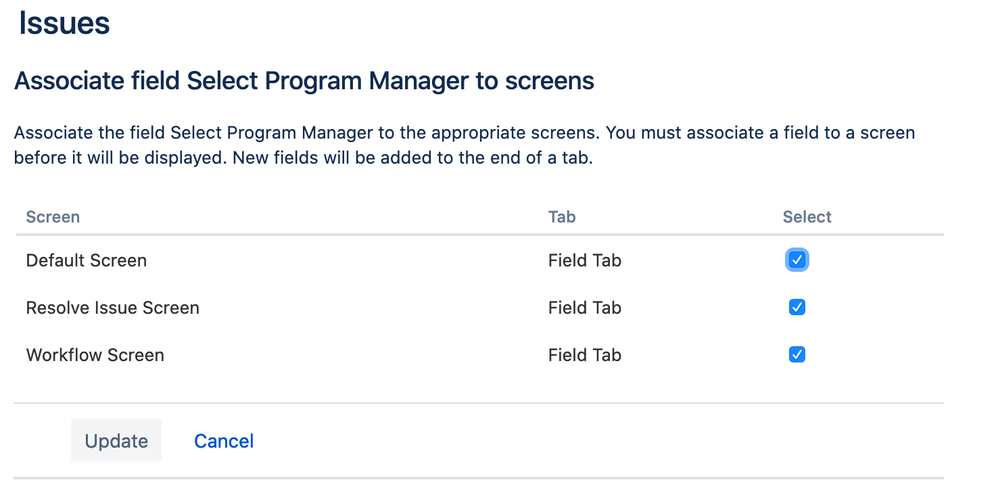The width and height of the screenshot is (998, 495).
Task: Click the Cancel link
Action: point(223,441)
